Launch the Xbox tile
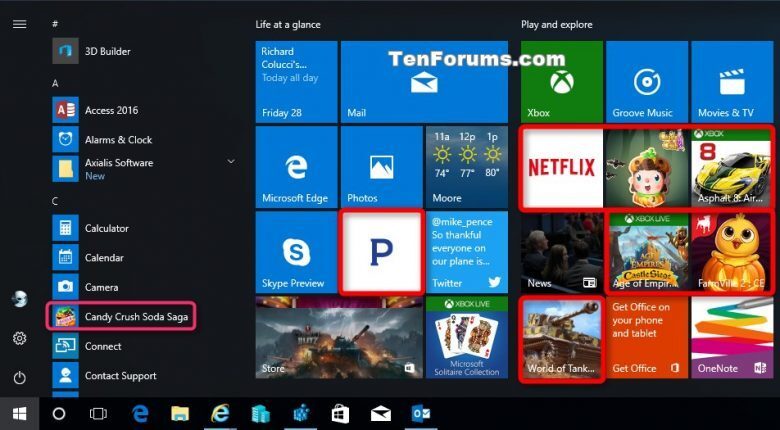Viewport: 780px width, 430px height. 561,82
